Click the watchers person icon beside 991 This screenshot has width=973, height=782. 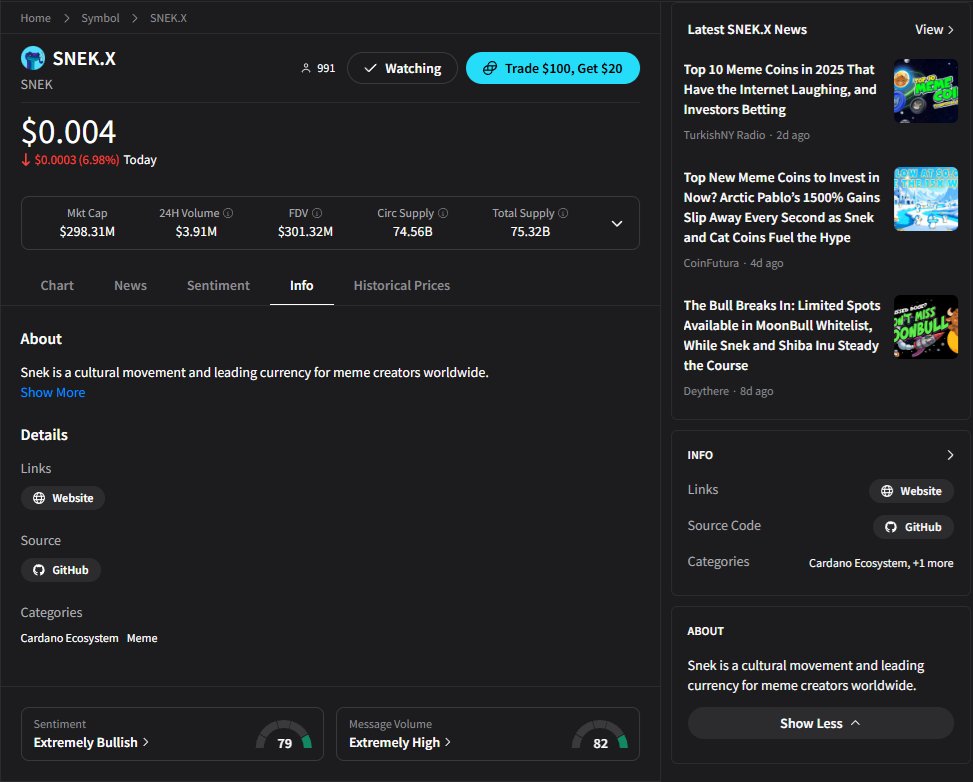tap(305, 68)
